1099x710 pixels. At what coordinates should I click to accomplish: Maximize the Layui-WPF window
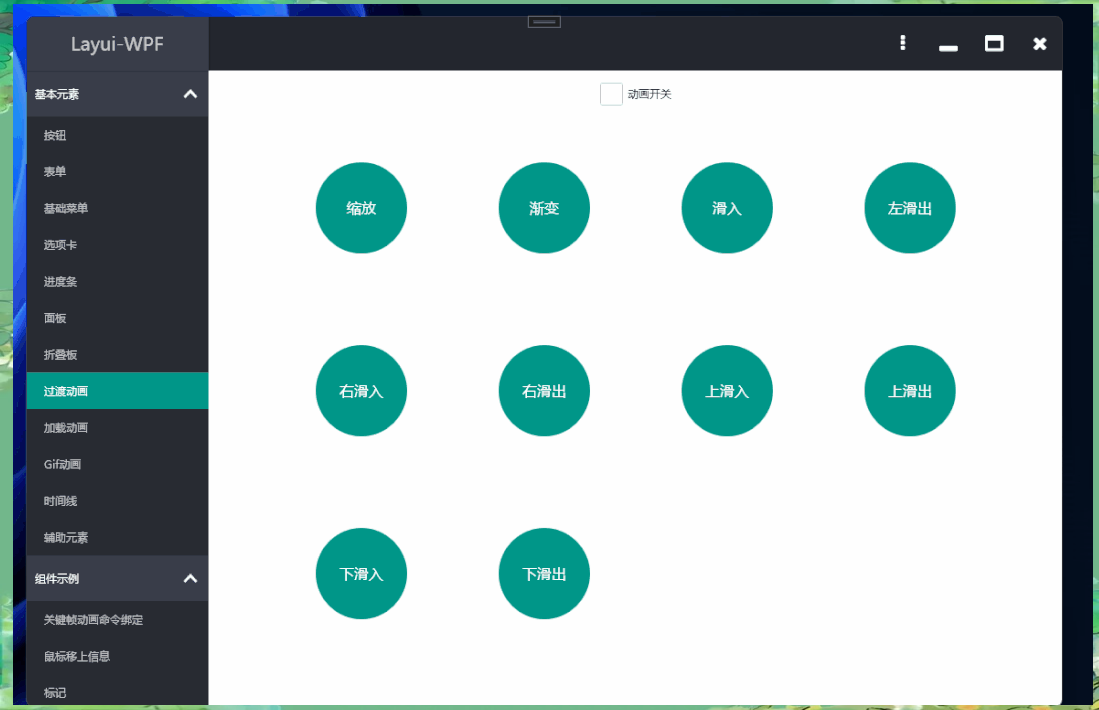point(994,43)
